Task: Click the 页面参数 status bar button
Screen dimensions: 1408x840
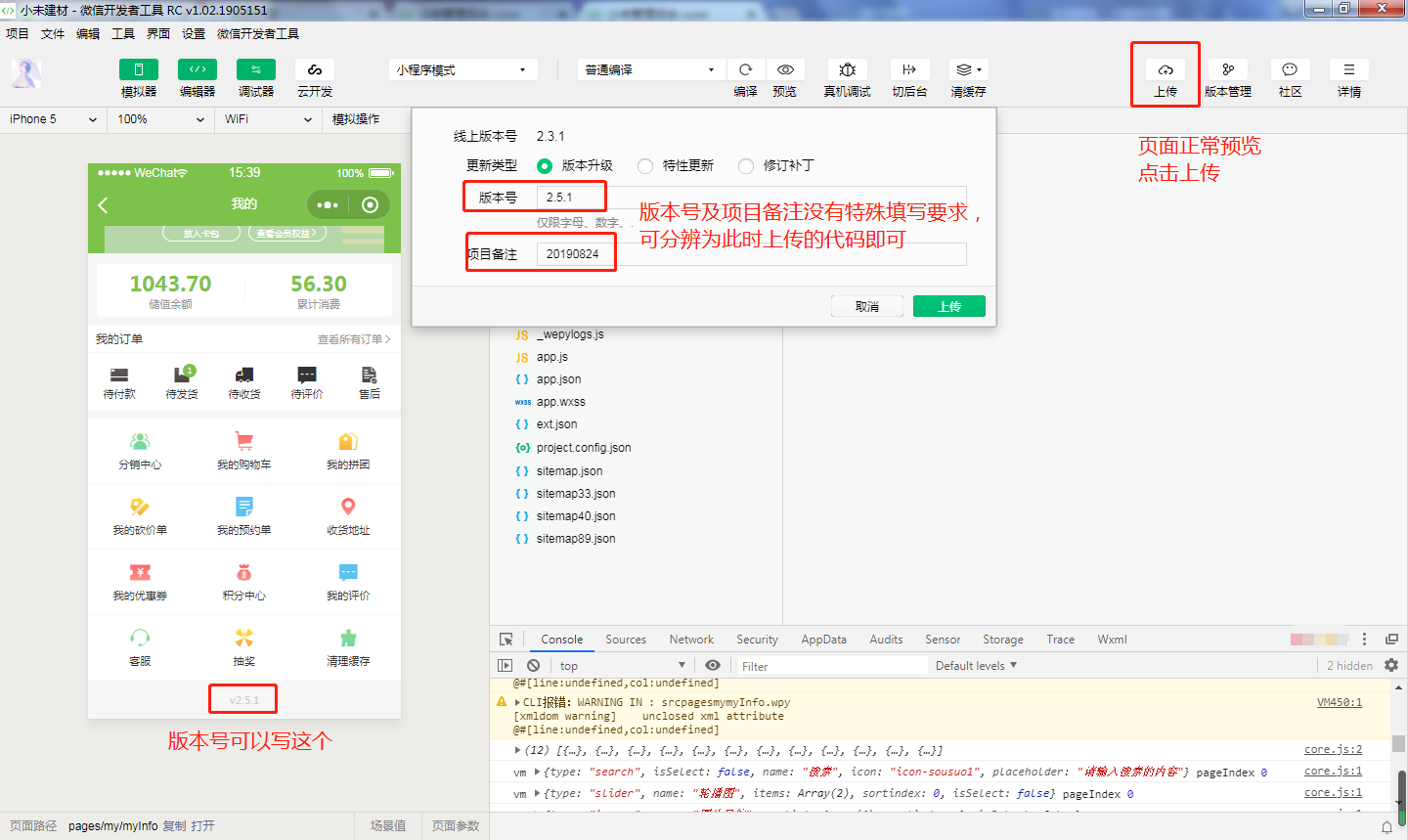Action: pyautogui.click(x=456, y=826)
